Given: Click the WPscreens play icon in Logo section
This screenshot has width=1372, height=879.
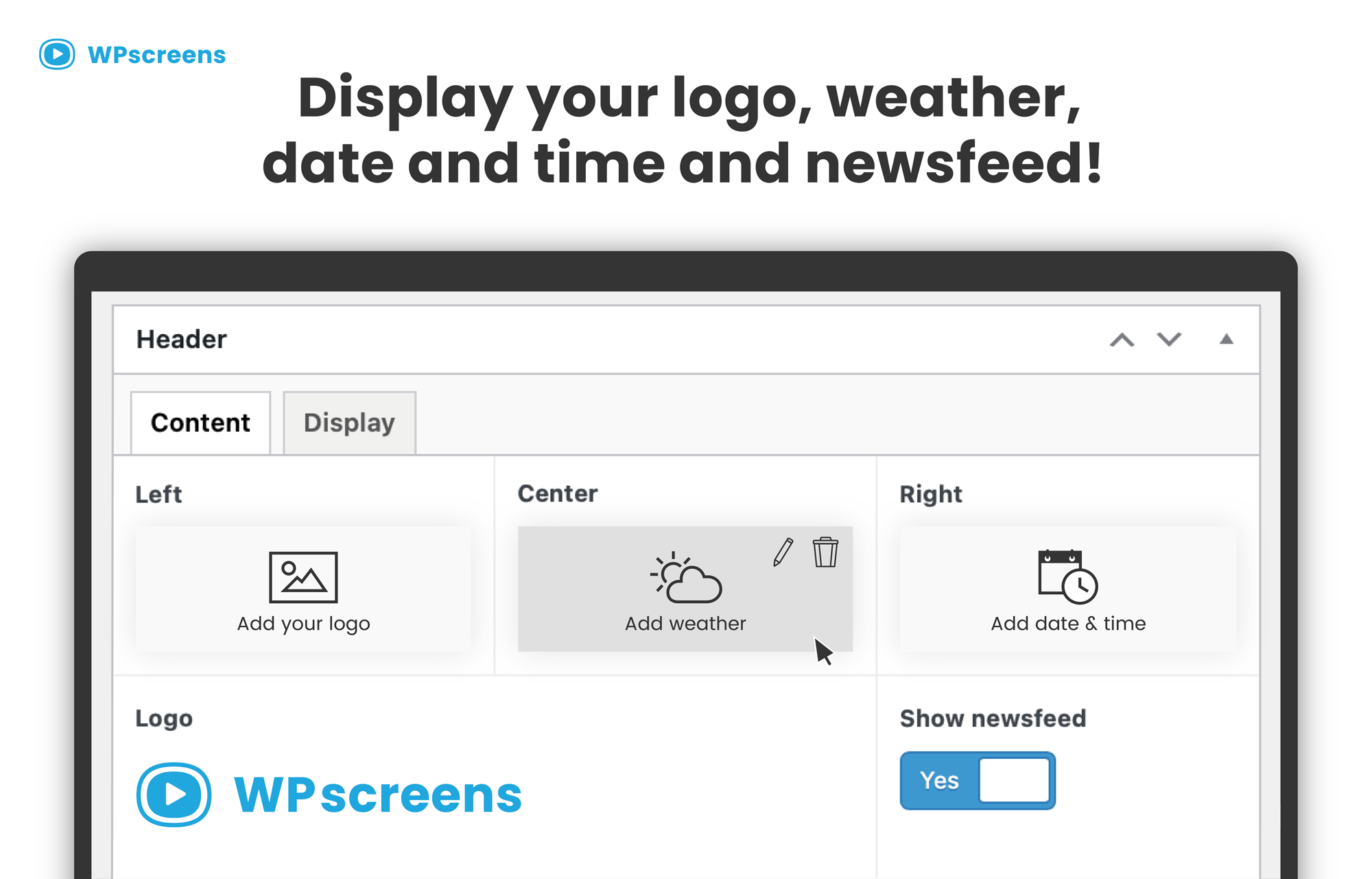Looking at the screenshot, I should (173, 794).
